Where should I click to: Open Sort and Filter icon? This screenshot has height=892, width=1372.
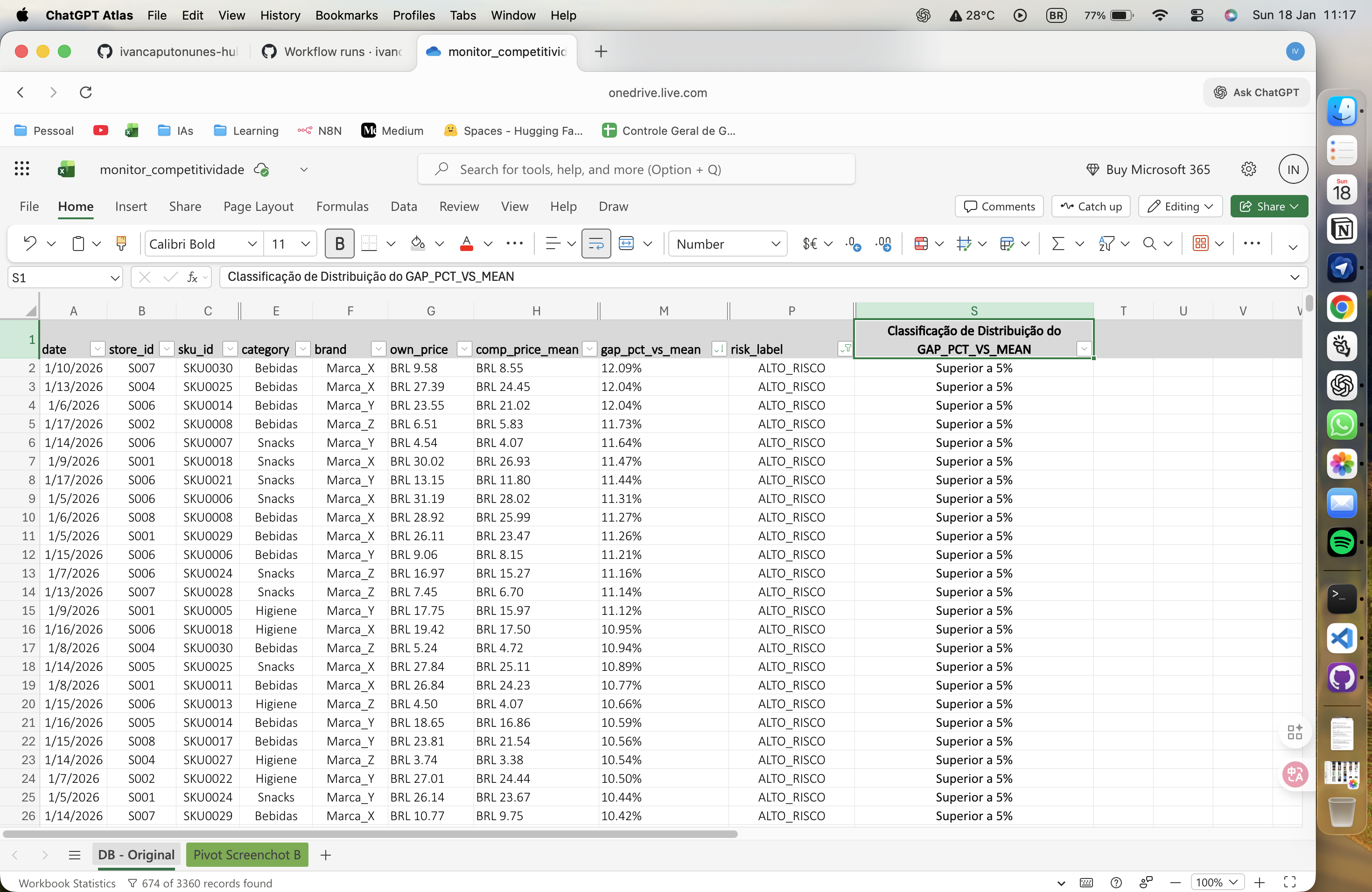pyautogui.click(x=1106, y=244)
